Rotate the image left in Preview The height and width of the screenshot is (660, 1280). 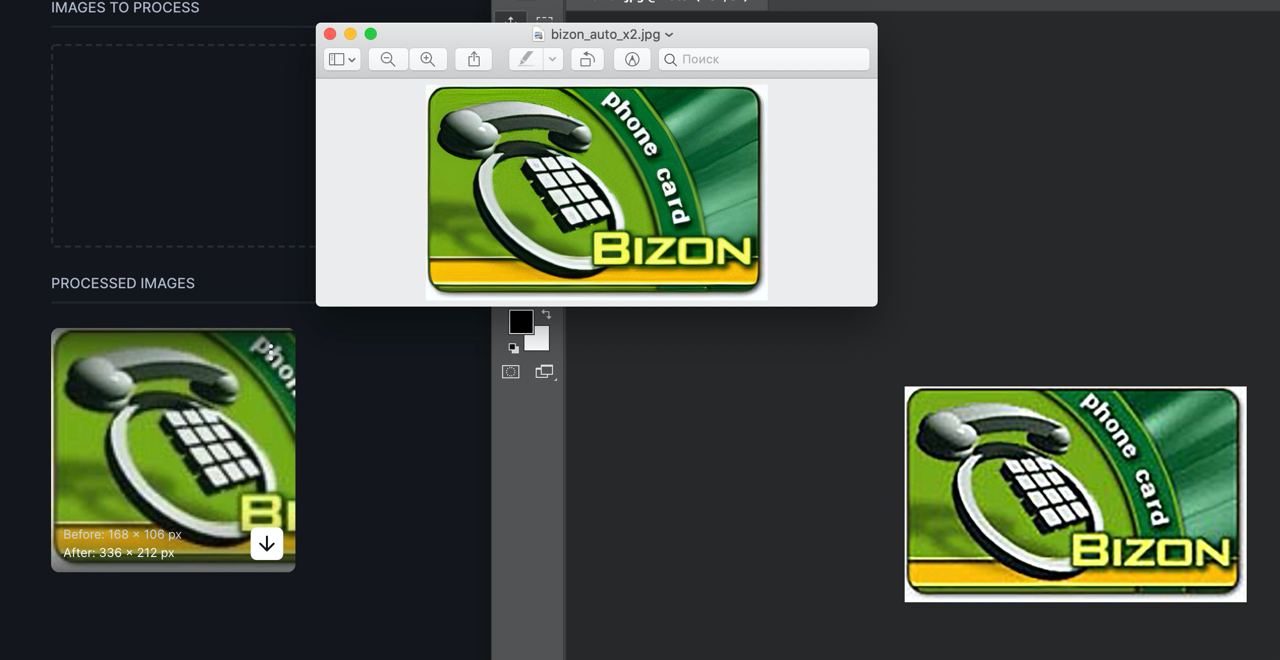(588, 59)
